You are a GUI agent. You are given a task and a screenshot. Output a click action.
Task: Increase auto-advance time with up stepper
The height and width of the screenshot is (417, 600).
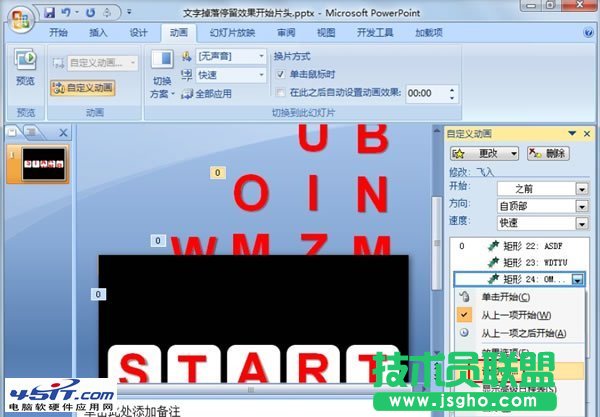(x=452, y=90)
